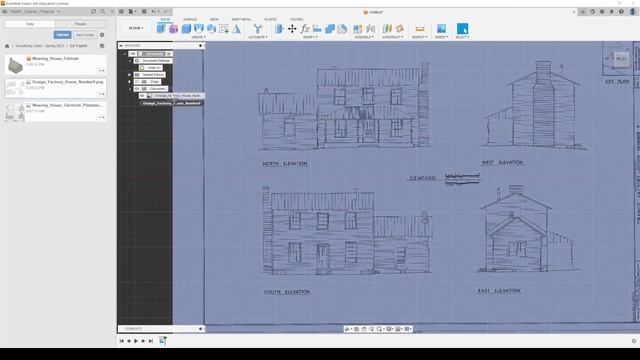Switch to the Mesh tab

pyautogui.click(x=214, y=19)
